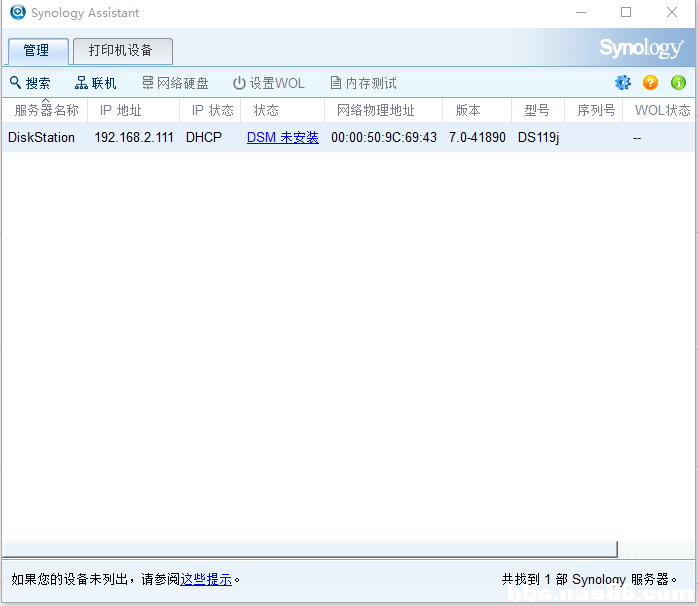Open settings via the blue gear icon
The image size is (698, 606).
click(623, 82)
